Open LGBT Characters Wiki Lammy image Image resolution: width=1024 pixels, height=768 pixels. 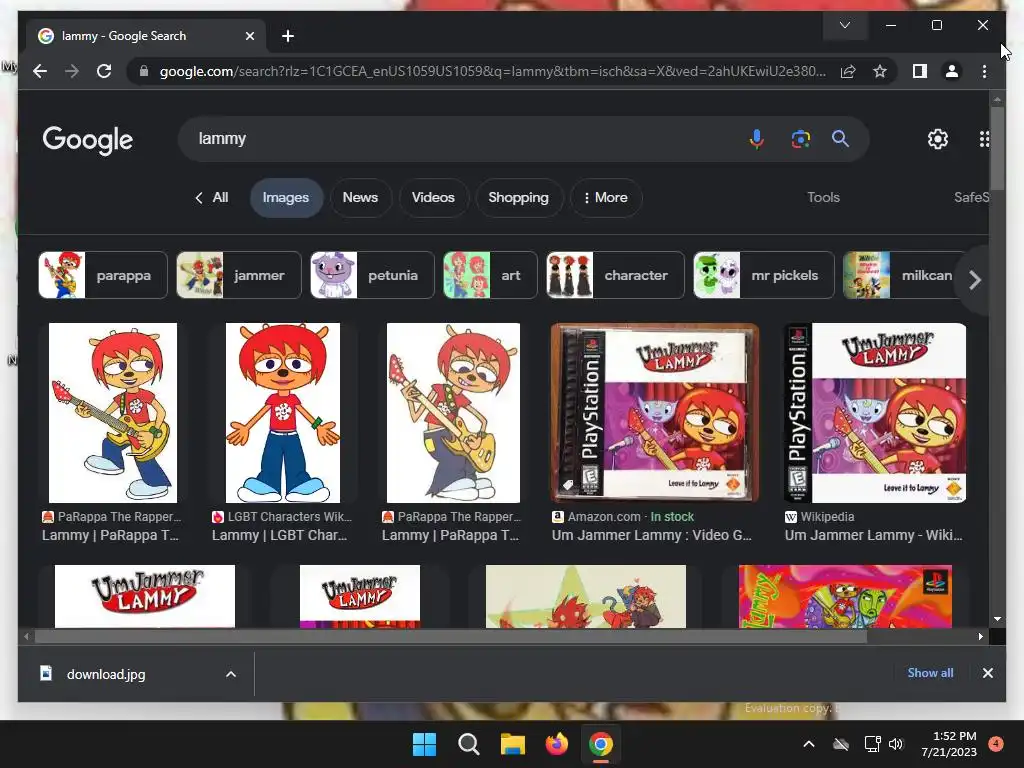(283, 413)
